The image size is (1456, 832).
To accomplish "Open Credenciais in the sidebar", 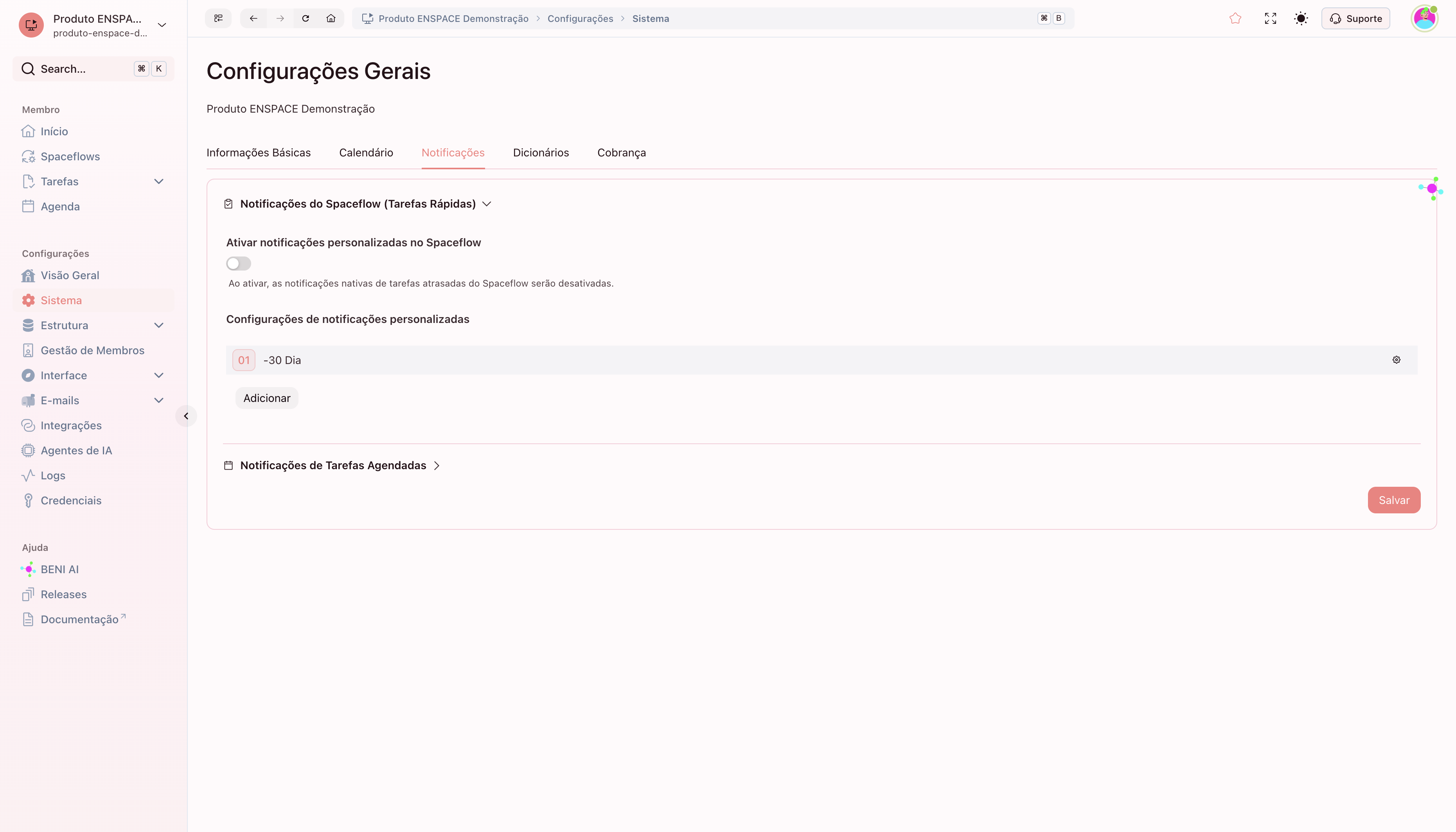I will (93, 500).
